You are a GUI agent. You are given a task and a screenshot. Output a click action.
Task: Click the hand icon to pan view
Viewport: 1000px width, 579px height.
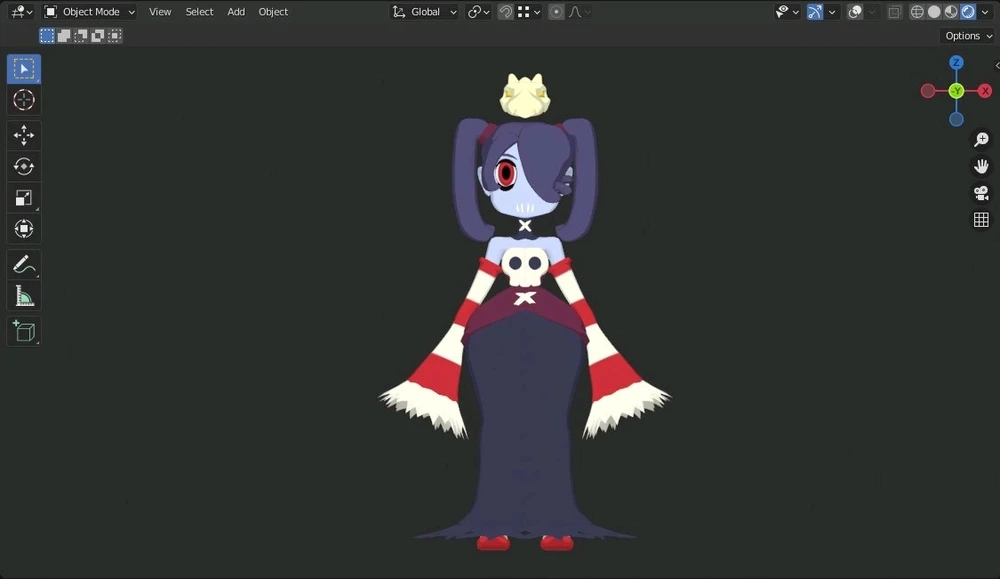click(x=981, y=166)
